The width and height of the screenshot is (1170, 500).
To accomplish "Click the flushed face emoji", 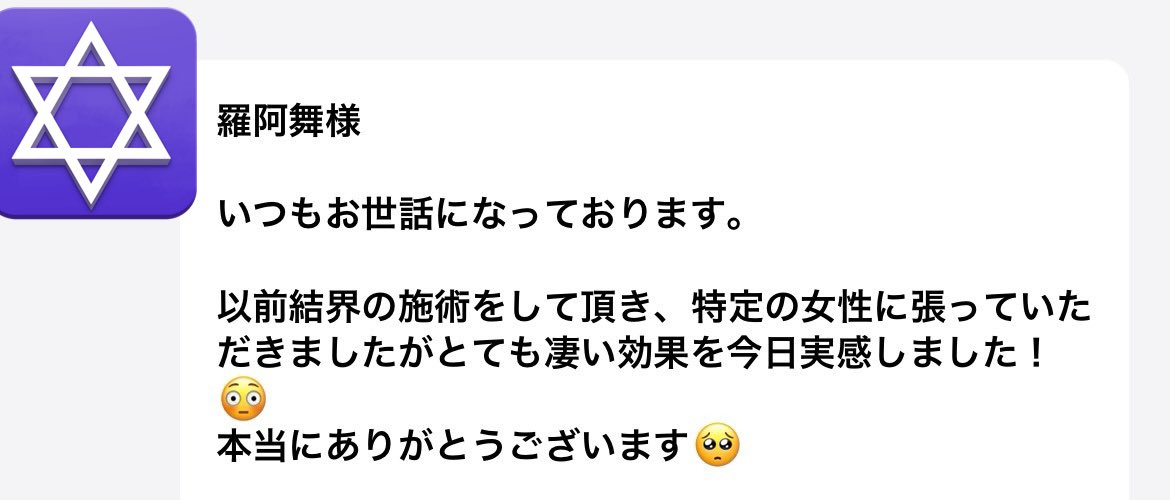I will (x=243, y=399).
